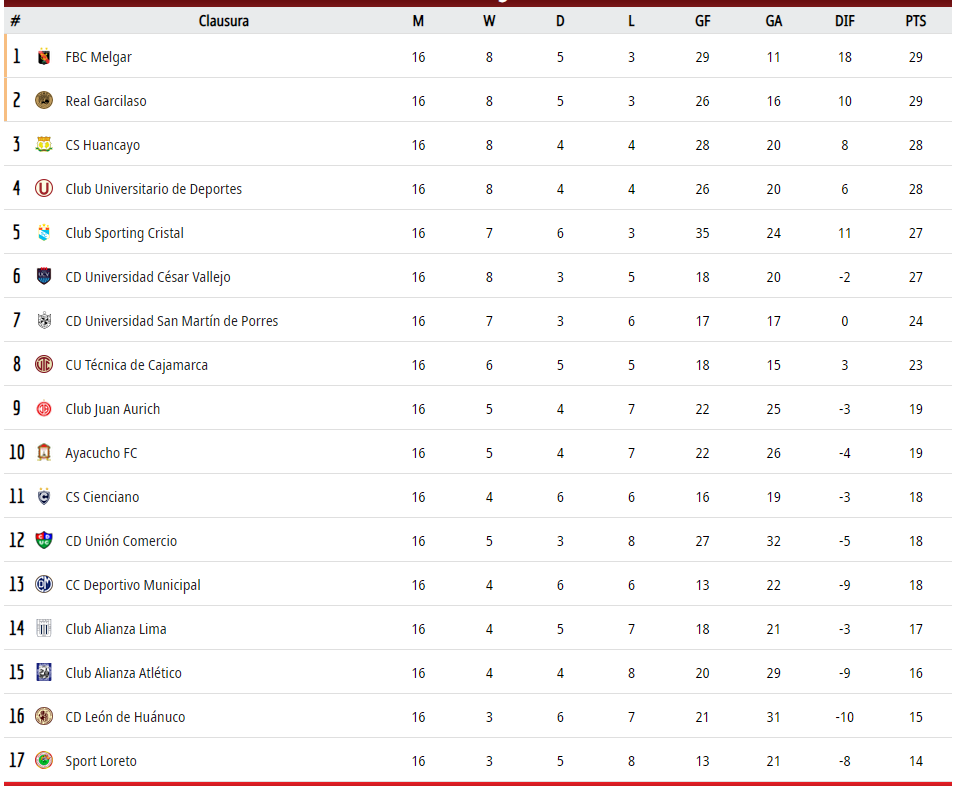Click the Real Garcilaso club crest
953x786 pixels.
[x=44, y=100]
